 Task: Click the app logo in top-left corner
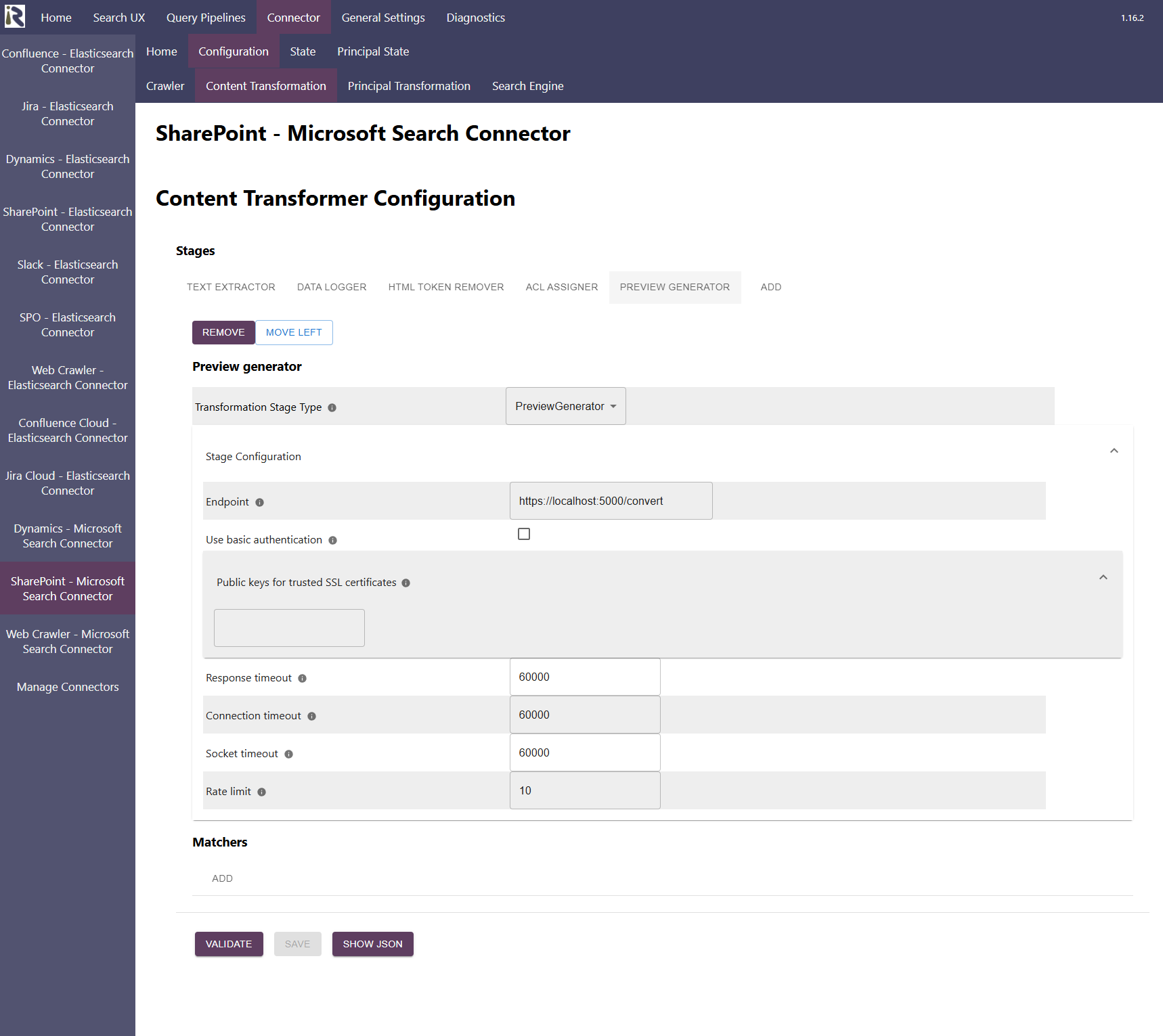15,16
